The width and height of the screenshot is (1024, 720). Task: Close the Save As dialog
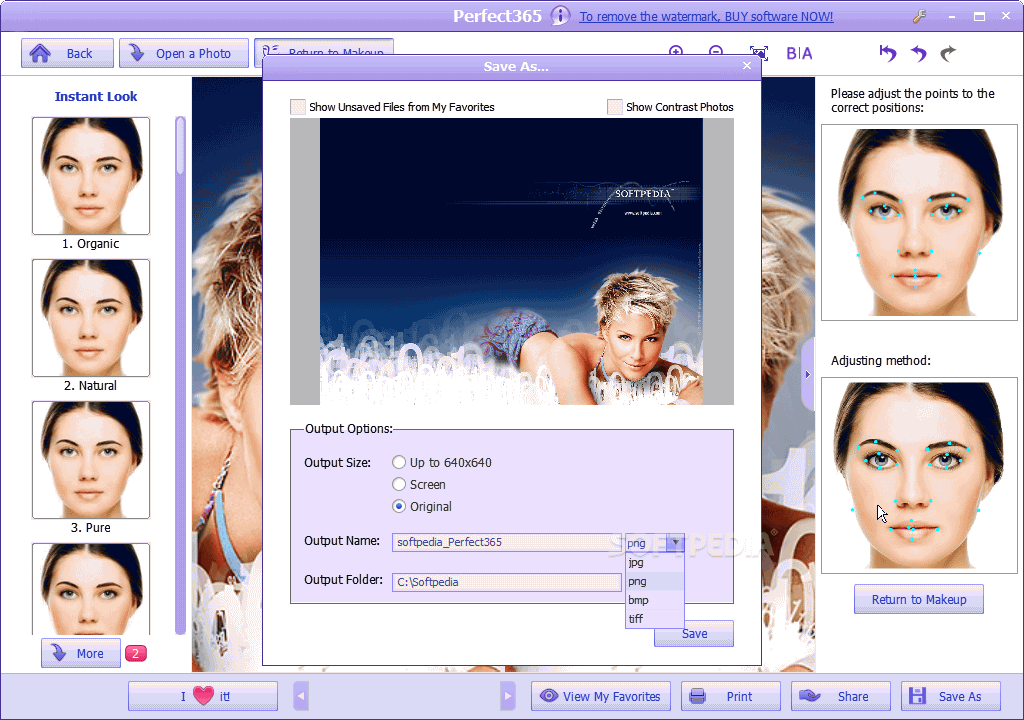(x=747, y=65)
